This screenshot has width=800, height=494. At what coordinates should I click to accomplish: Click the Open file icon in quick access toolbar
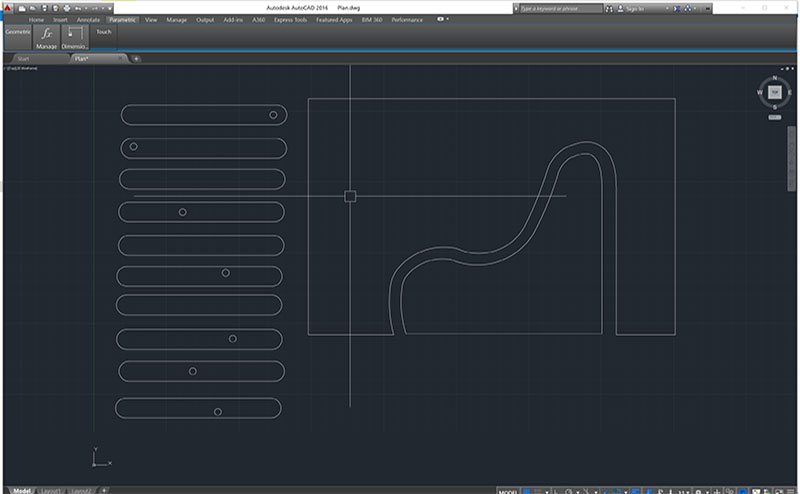(x=33, y=9)
